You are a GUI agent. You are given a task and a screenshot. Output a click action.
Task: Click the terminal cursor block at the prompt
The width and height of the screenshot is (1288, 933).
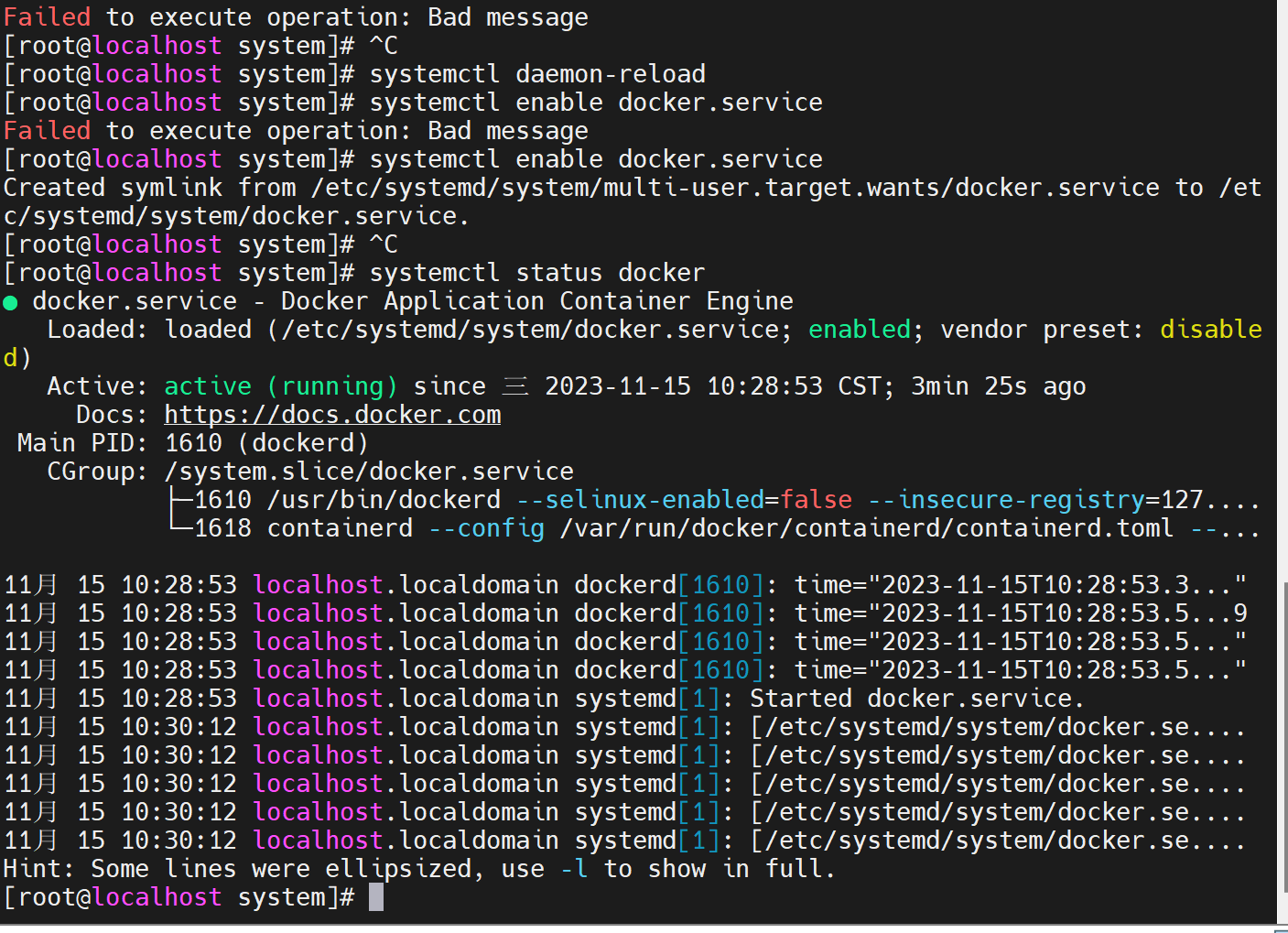coord(375,897)
